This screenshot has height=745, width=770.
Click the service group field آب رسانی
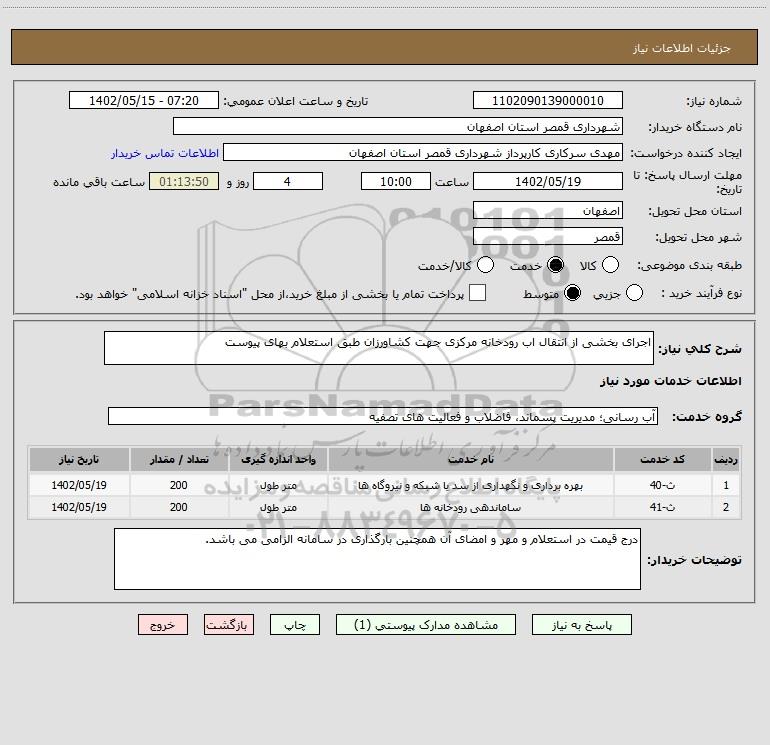pos(383,416)
